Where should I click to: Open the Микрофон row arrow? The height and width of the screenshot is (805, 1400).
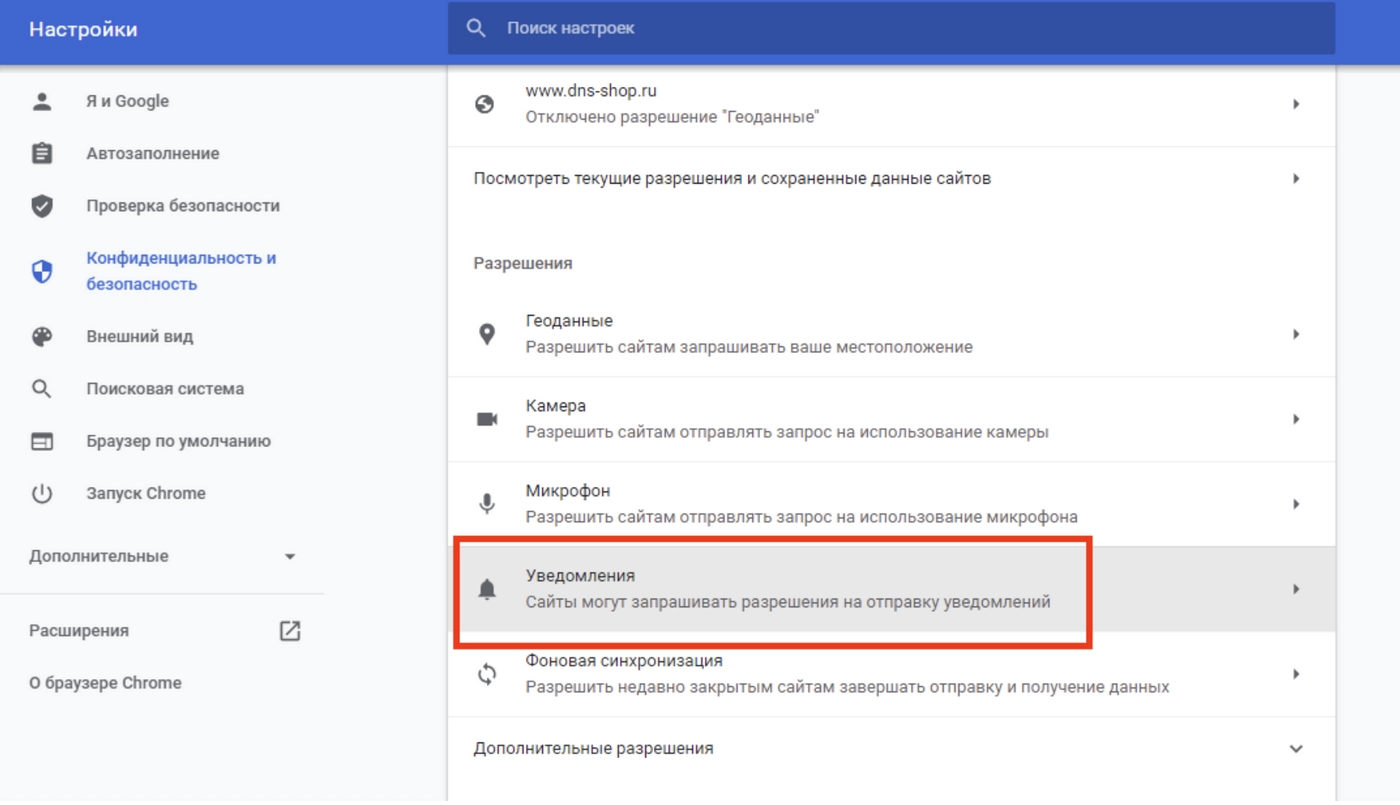pos(1296,504)
